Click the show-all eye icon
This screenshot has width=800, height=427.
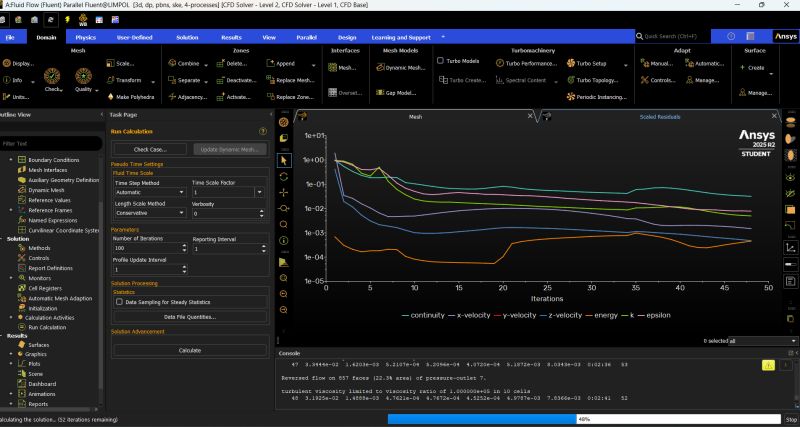coord(791,177)
